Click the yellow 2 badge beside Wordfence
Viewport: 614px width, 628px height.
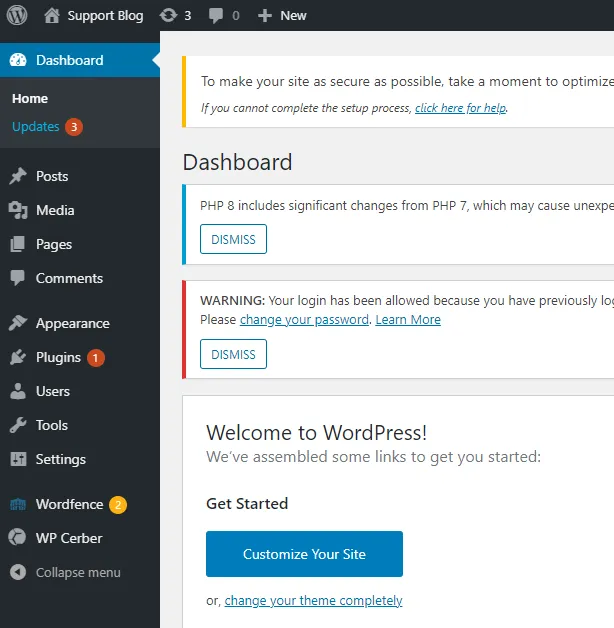(x=118, y=505)
